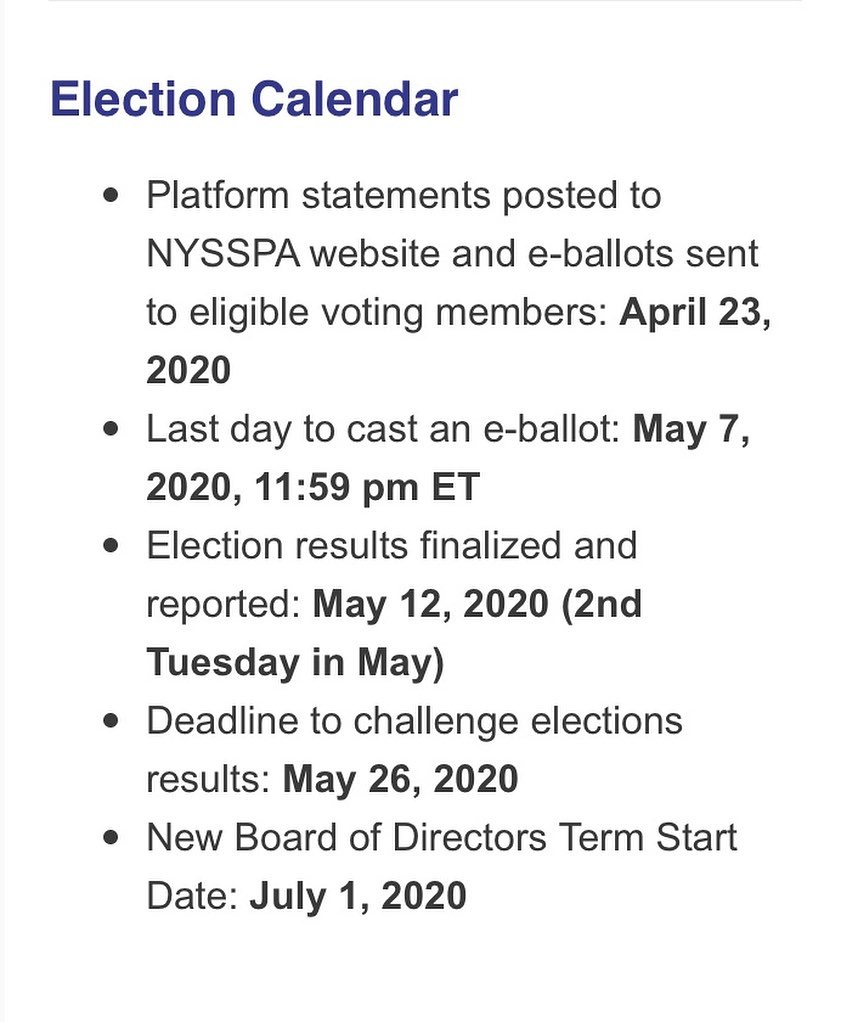Image resolution: width=841 pixels, height=1022 pixels.
Task: Click the 2020 following April 23
Action: 188,370
